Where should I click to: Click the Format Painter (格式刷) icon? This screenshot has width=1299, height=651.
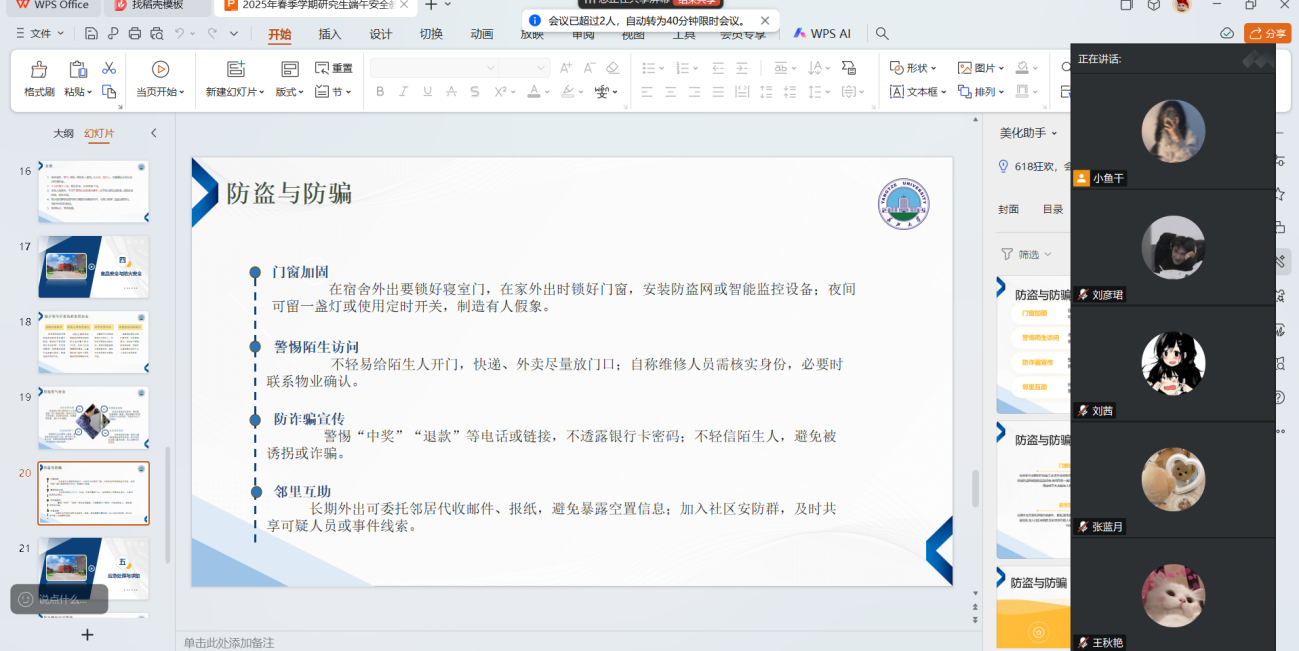(x=39, y=70)
